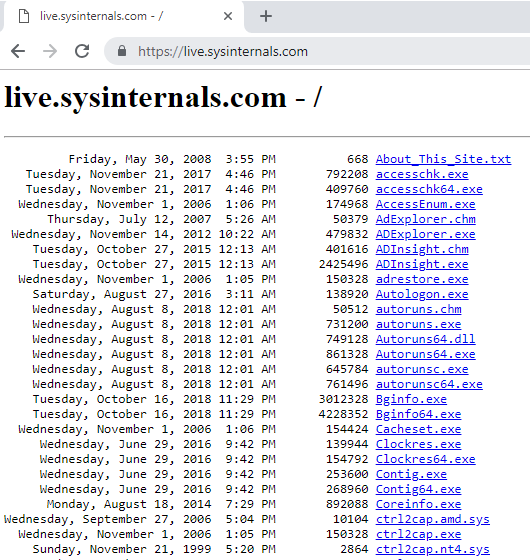Click the padlock site security icon
This screenshot has width=530, height=560.
click(x=122, y=51)
